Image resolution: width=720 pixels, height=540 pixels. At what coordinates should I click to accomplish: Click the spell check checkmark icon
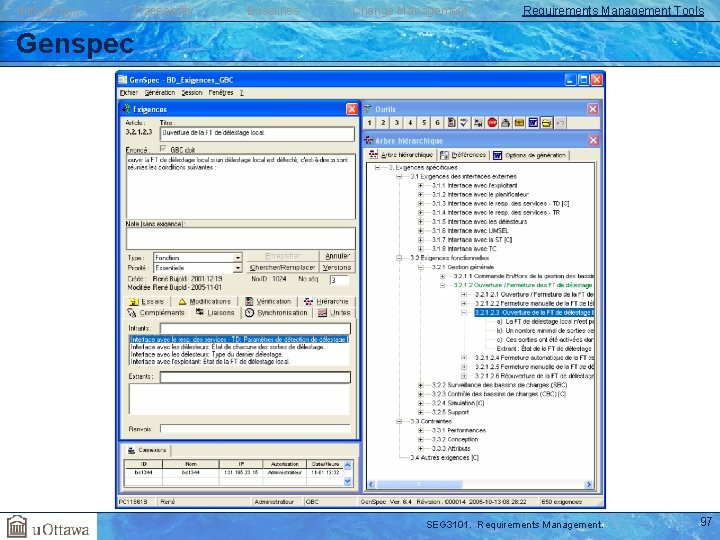[464, 123]
